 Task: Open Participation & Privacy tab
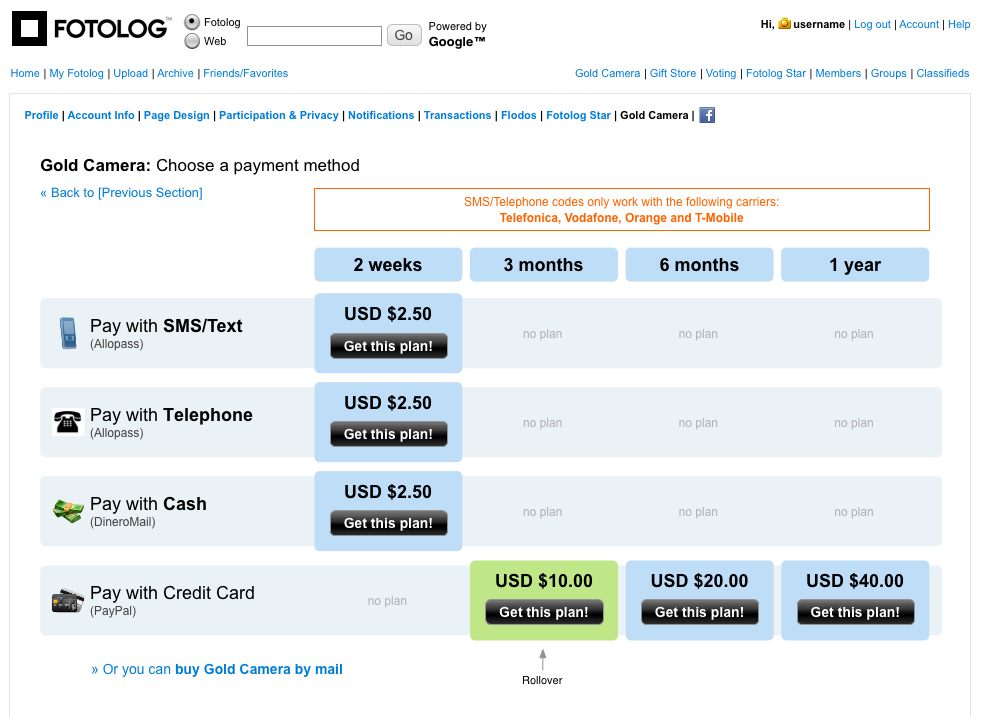pos(279,115)
